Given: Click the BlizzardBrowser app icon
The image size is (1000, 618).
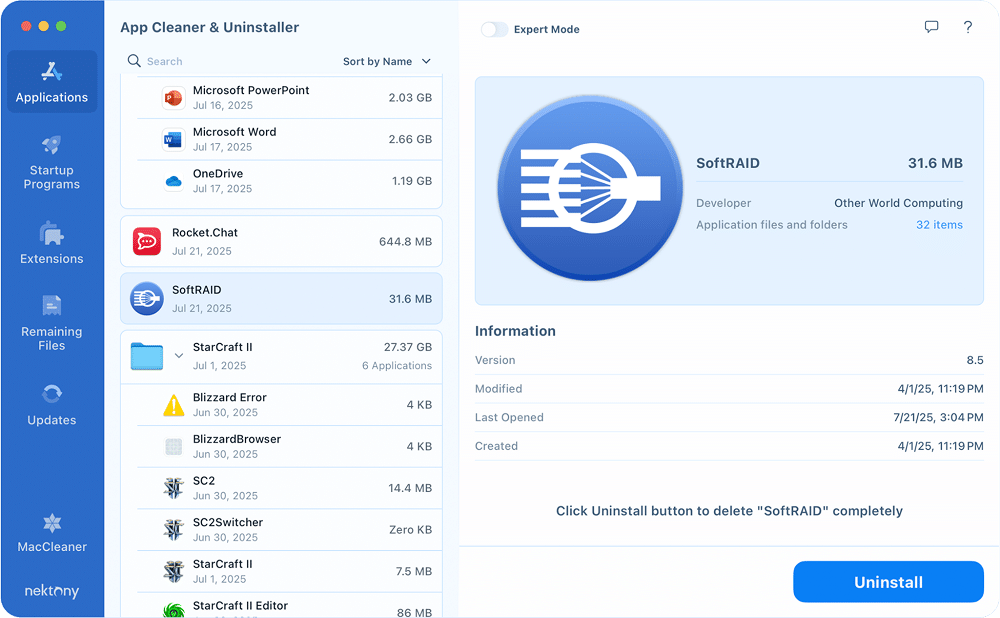Looking at the screenshot, I should coord(173,446).
